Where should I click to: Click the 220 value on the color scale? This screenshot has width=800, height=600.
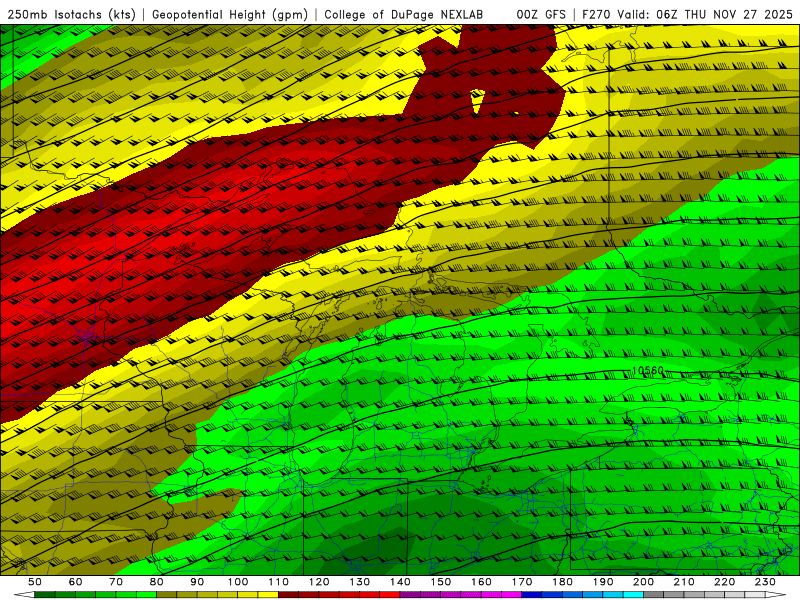pos(724,582)
